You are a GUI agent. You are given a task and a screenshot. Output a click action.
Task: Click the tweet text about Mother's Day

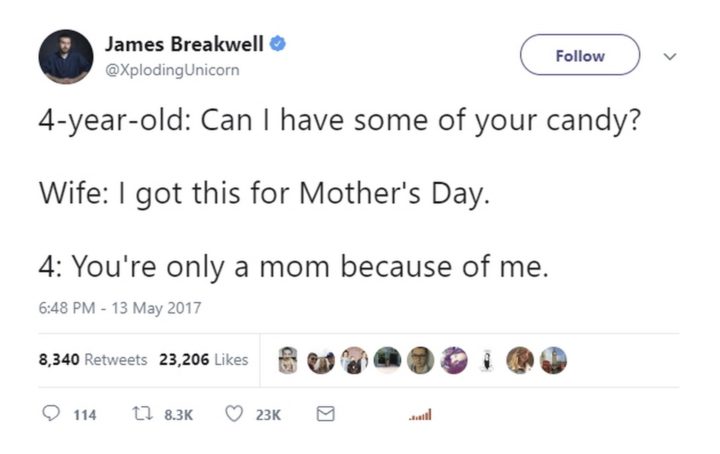click(264, 191)
